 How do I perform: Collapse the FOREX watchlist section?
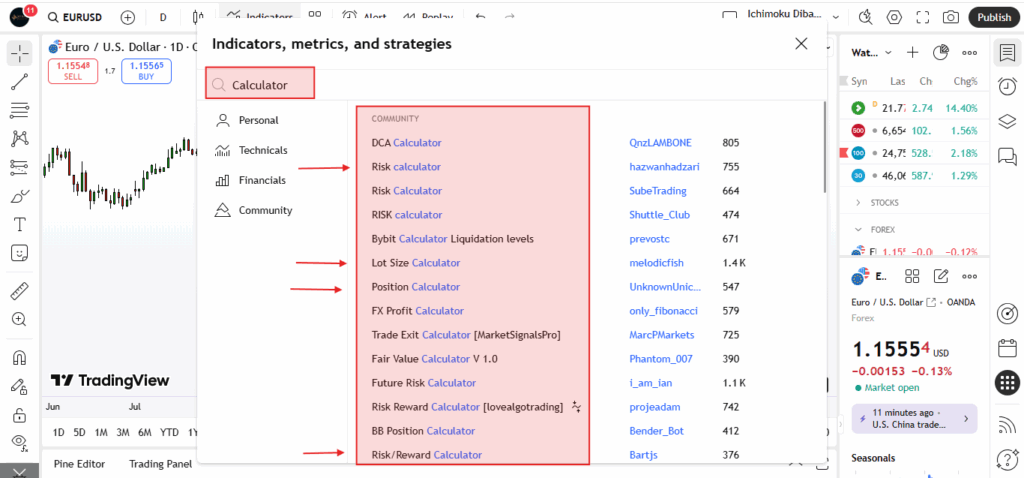tap(858, 229)
